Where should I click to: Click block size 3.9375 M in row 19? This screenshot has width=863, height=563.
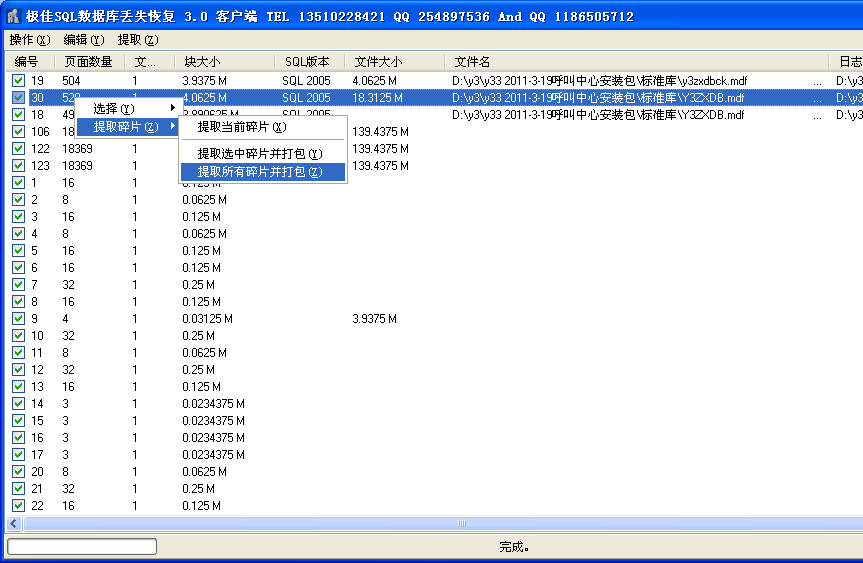[204, 81]
